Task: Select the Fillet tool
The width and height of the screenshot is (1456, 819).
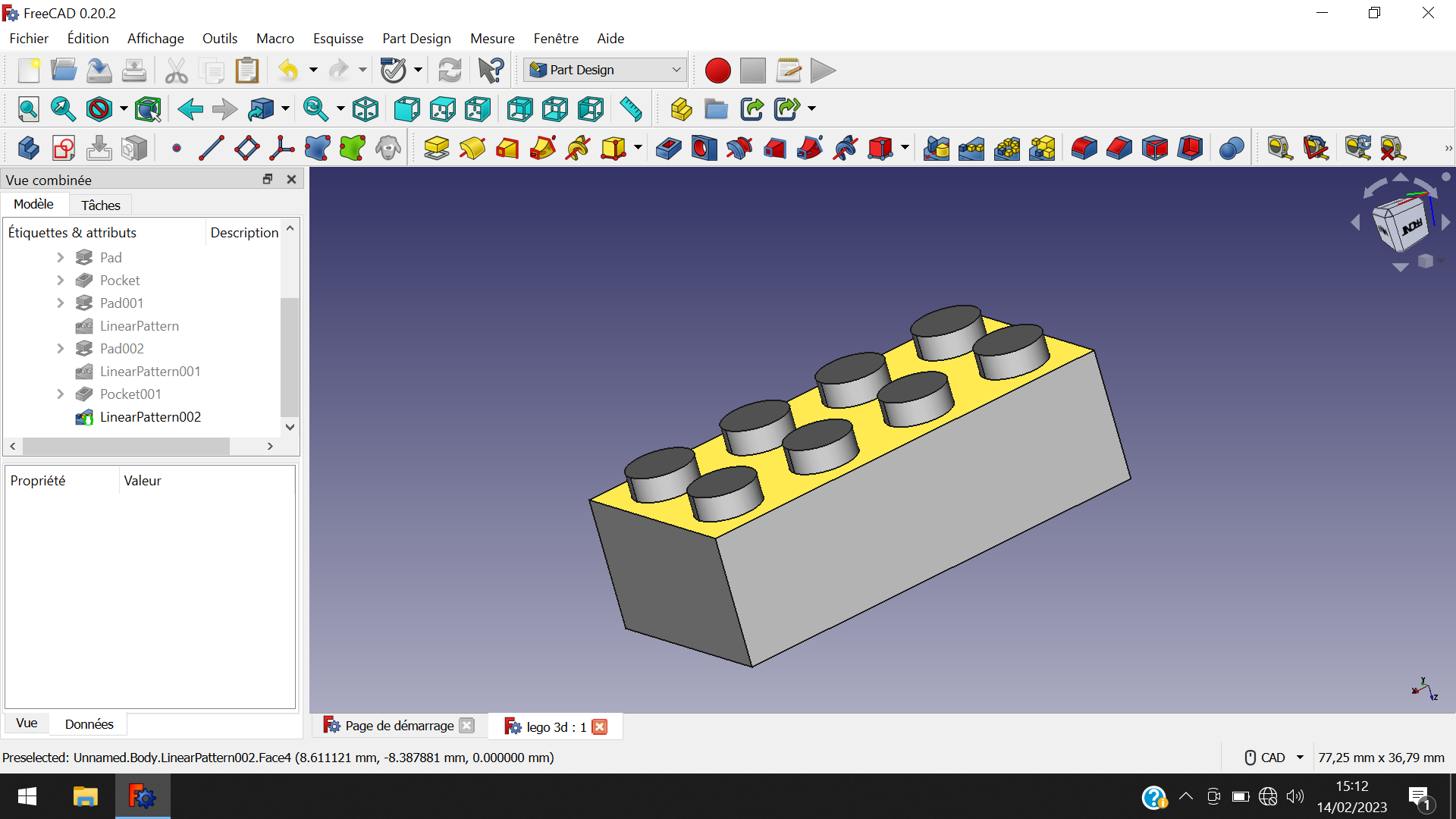Action: pyautogui.click(x=1084, y=148)
